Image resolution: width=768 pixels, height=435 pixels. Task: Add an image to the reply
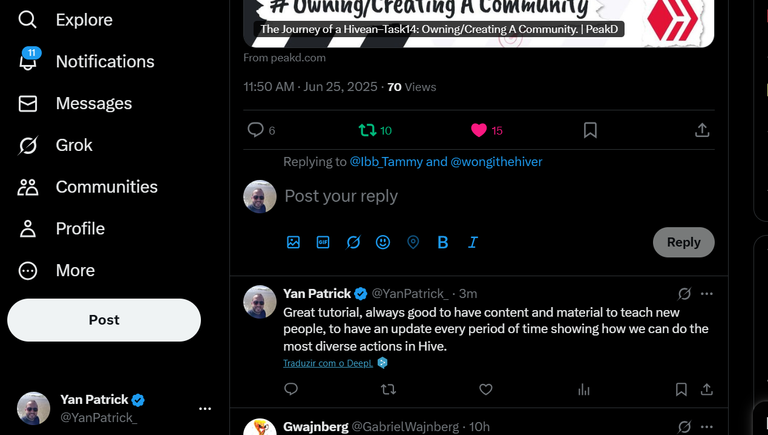[293, 242]
